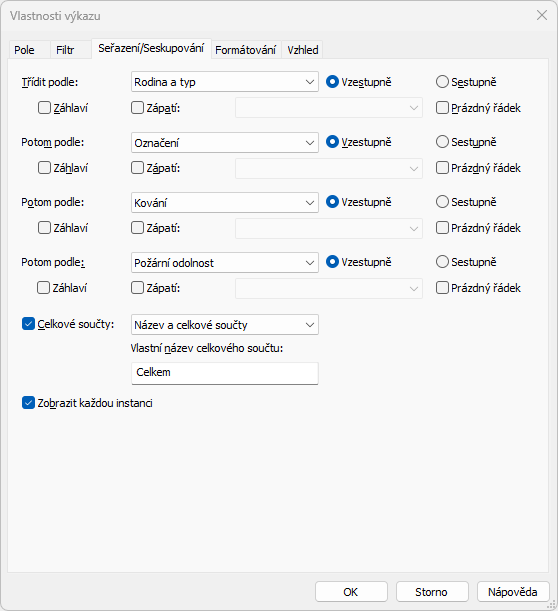Select the Vzhled tab
Viewport: 558px width, 611px height.
tap(302, 50)
